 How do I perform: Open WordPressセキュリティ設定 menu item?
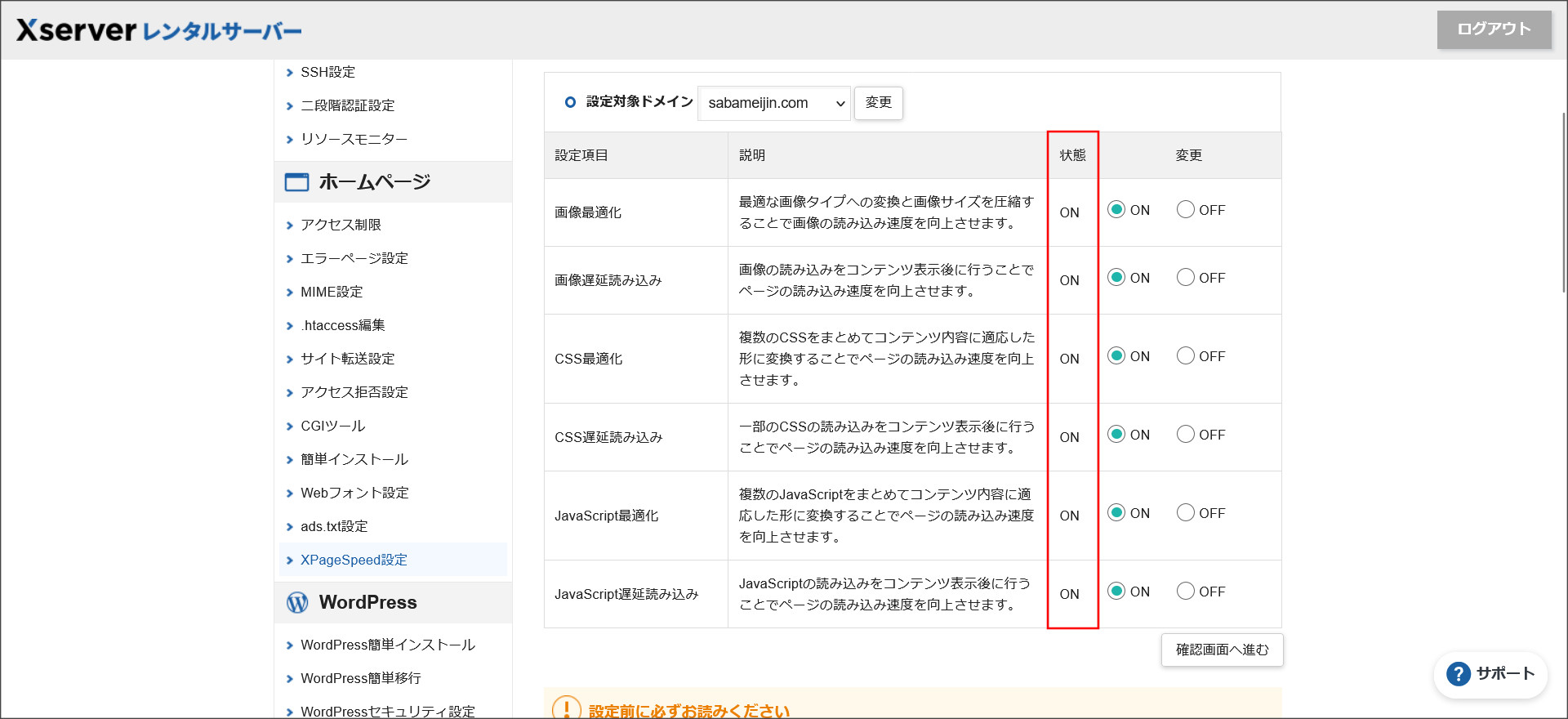388,711
